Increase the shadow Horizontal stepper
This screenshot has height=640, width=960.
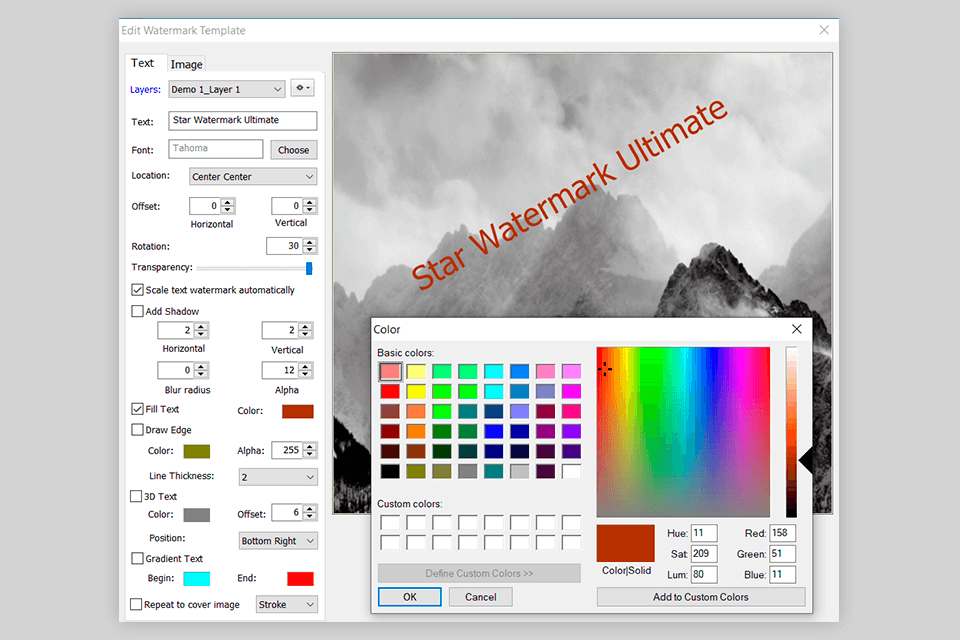pyautogui.click(x=201, y=326)
